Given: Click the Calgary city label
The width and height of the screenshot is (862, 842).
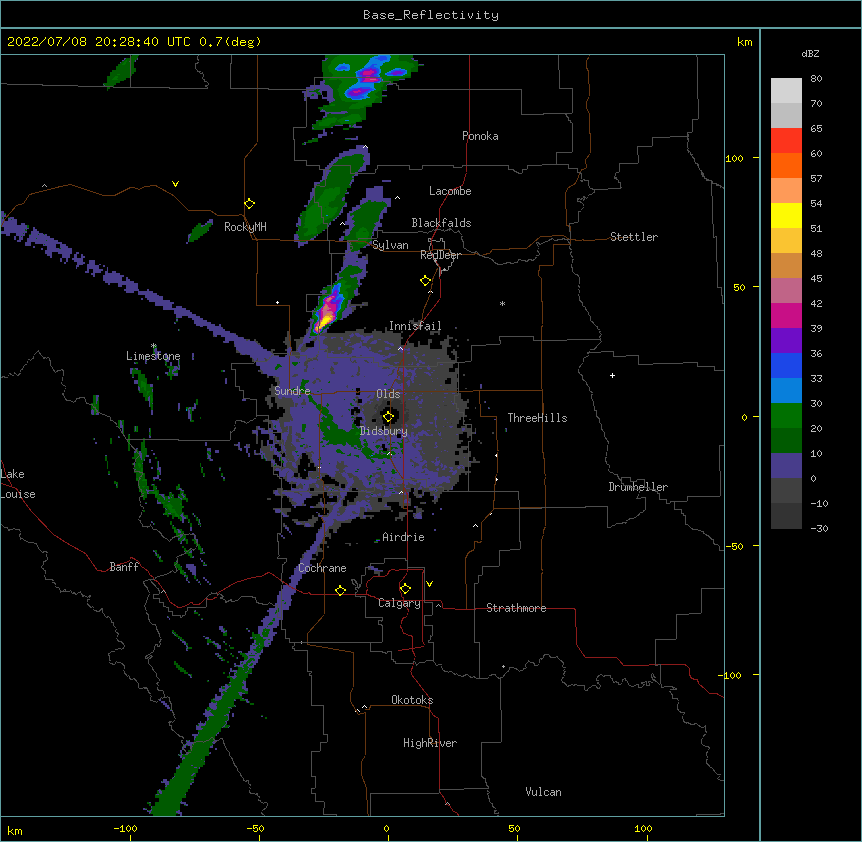Looking at the screenshot, I should click(400, 603).
